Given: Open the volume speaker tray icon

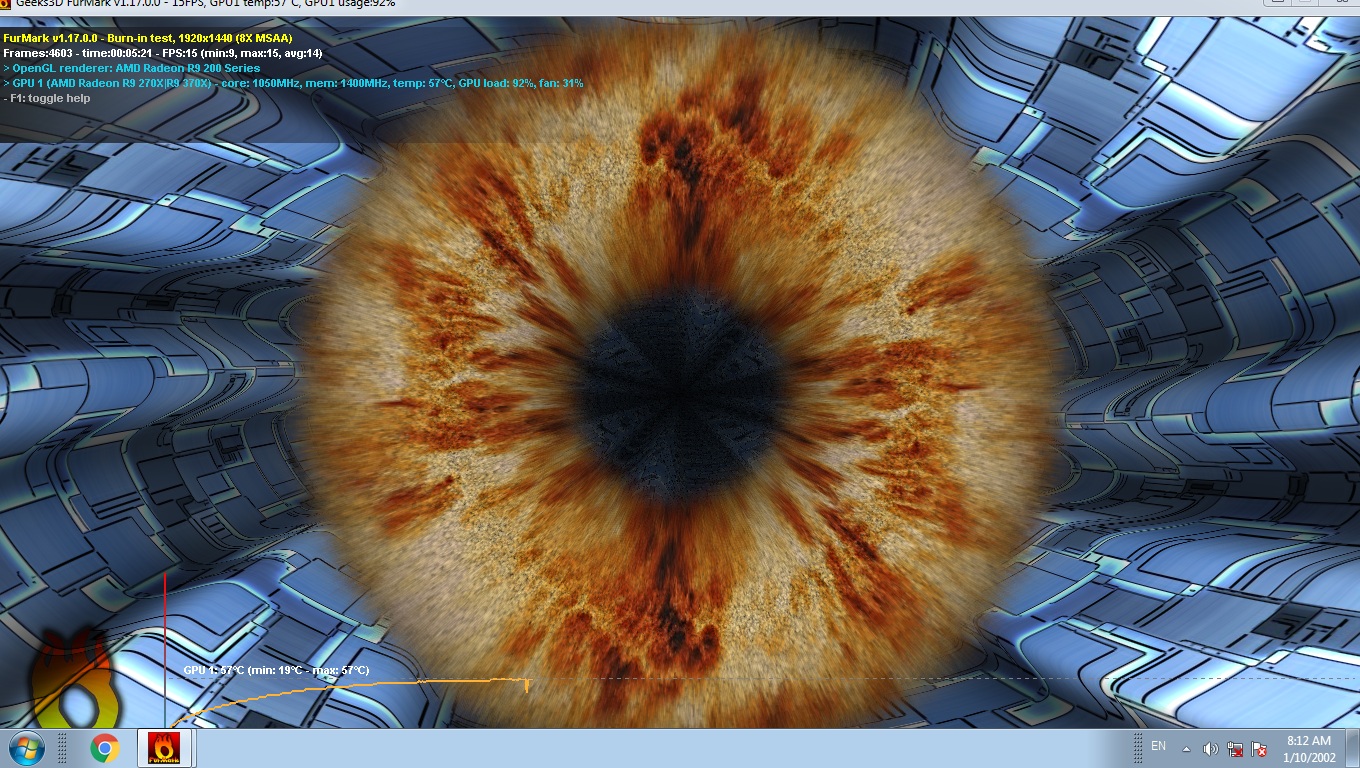Looking at the screenshot, I should 1211,748.
